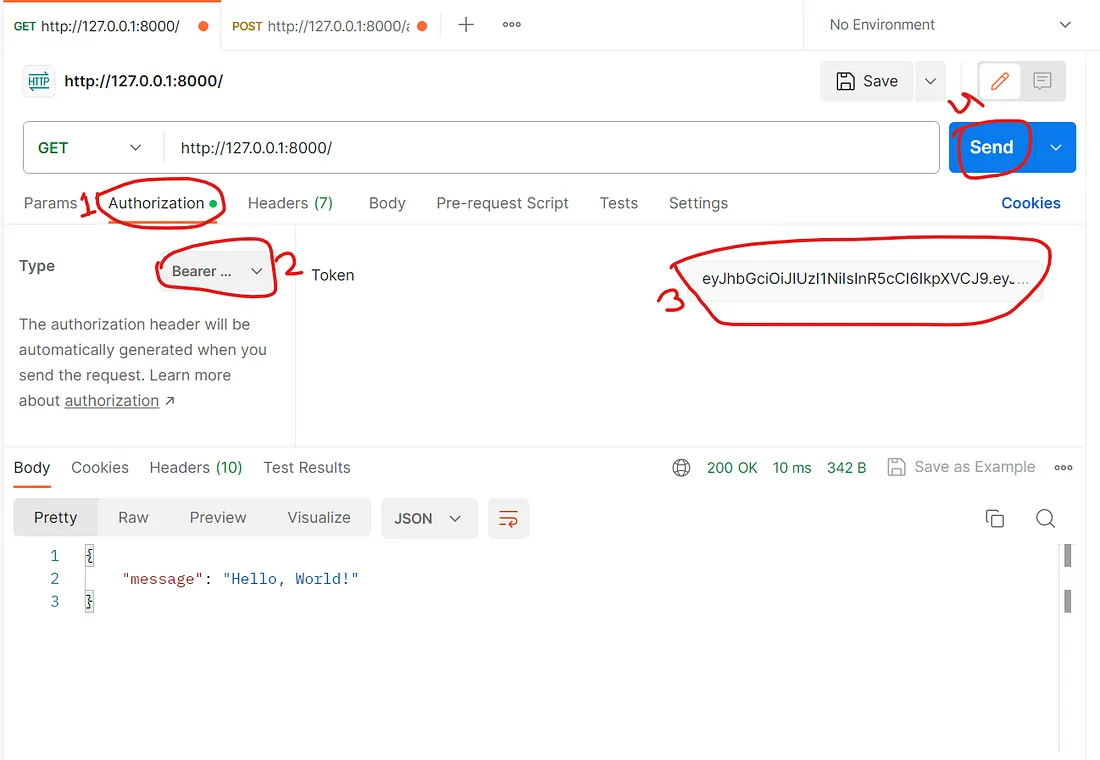The height and width of the screenshot is (760, 1100).
Task: Open the tab bar ellipsis menu
Action: [x=511, y=24]
